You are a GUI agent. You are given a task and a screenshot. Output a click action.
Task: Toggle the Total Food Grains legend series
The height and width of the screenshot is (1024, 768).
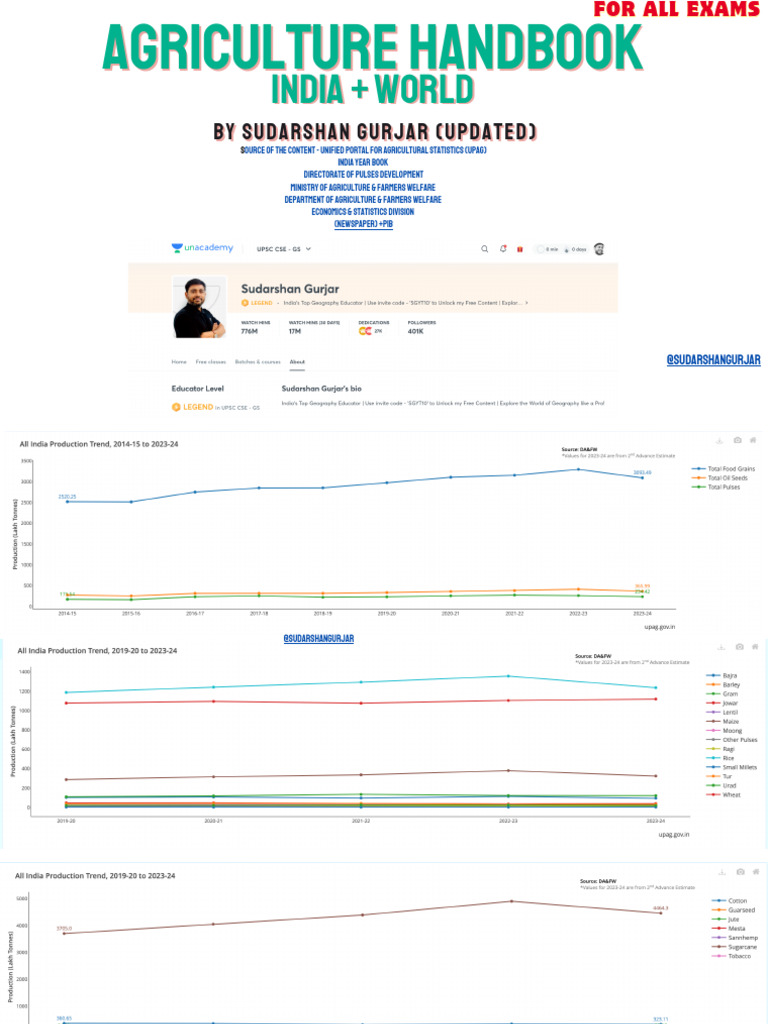723,469
